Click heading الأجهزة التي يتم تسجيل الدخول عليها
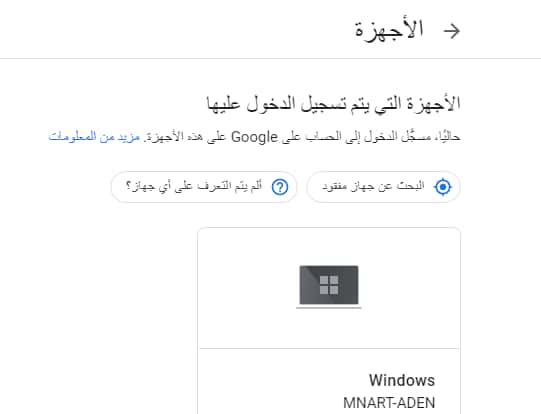Viewport: 541px width, 414px height. point(334,104)
